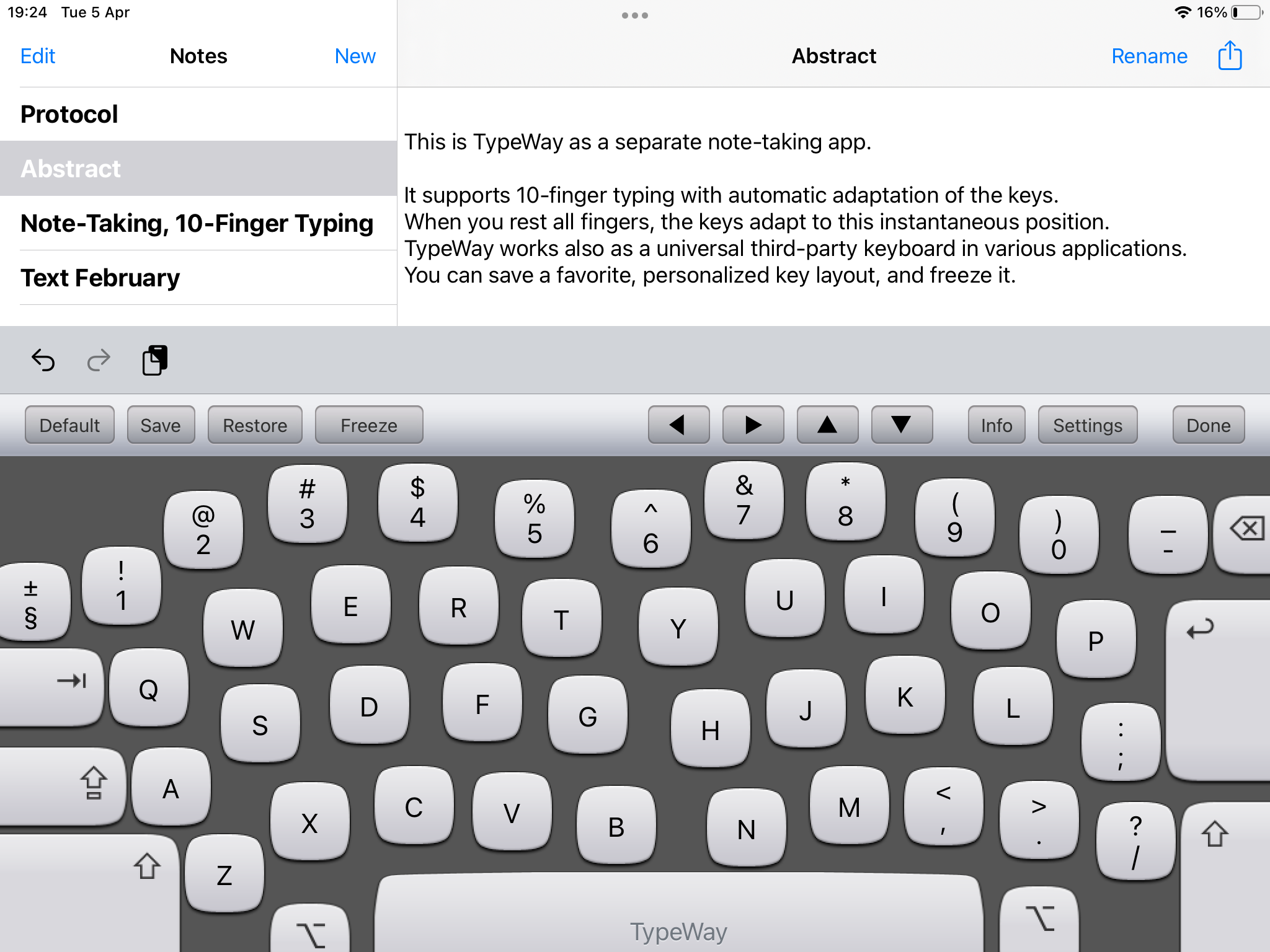Open the Protocol note
1270x952 pixels.
point(198,114)
